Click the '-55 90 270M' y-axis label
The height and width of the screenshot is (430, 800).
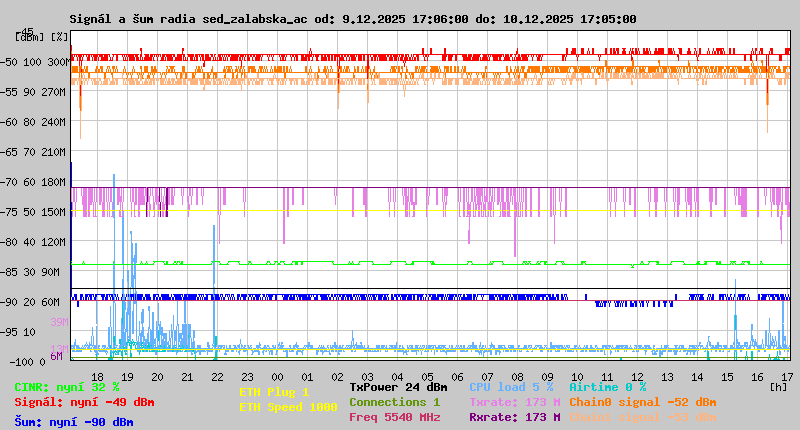click(33, 92)
